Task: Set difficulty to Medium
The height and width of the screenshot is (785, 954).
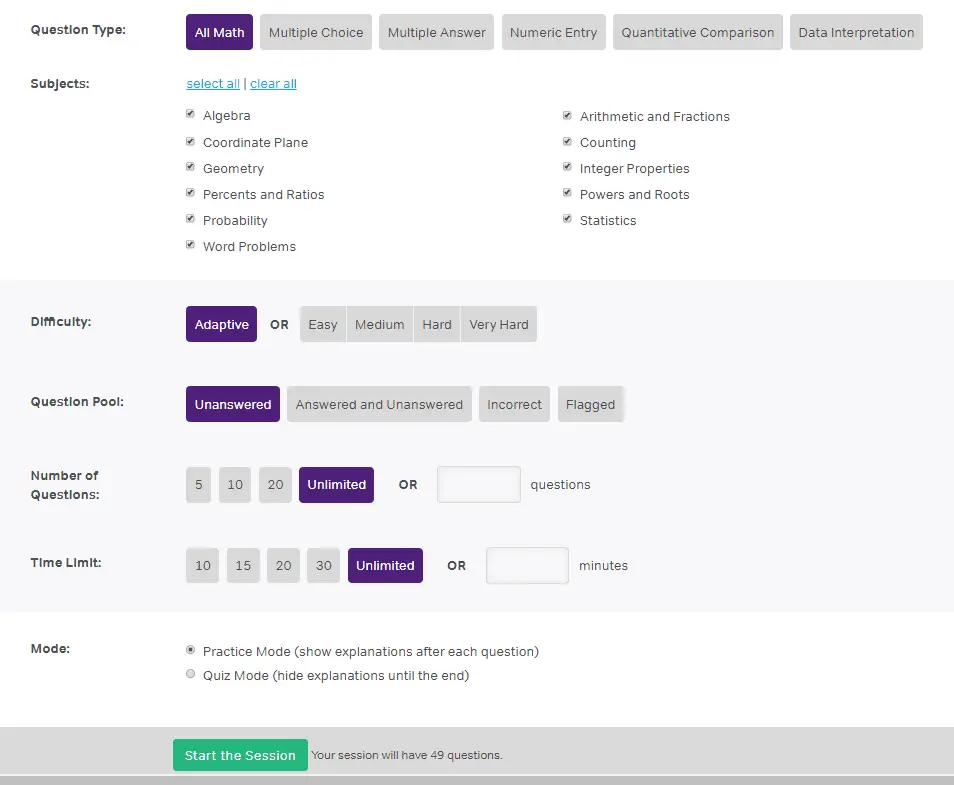Action: pos(380,324)
